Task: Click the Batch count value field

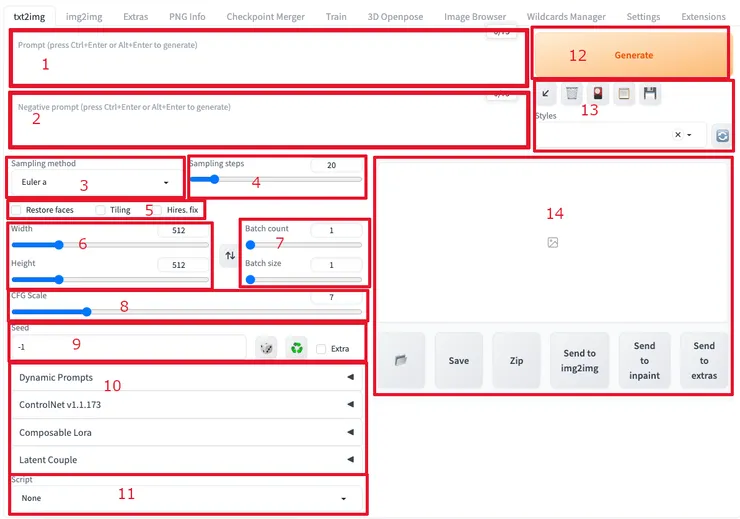Action: point(336,230)
